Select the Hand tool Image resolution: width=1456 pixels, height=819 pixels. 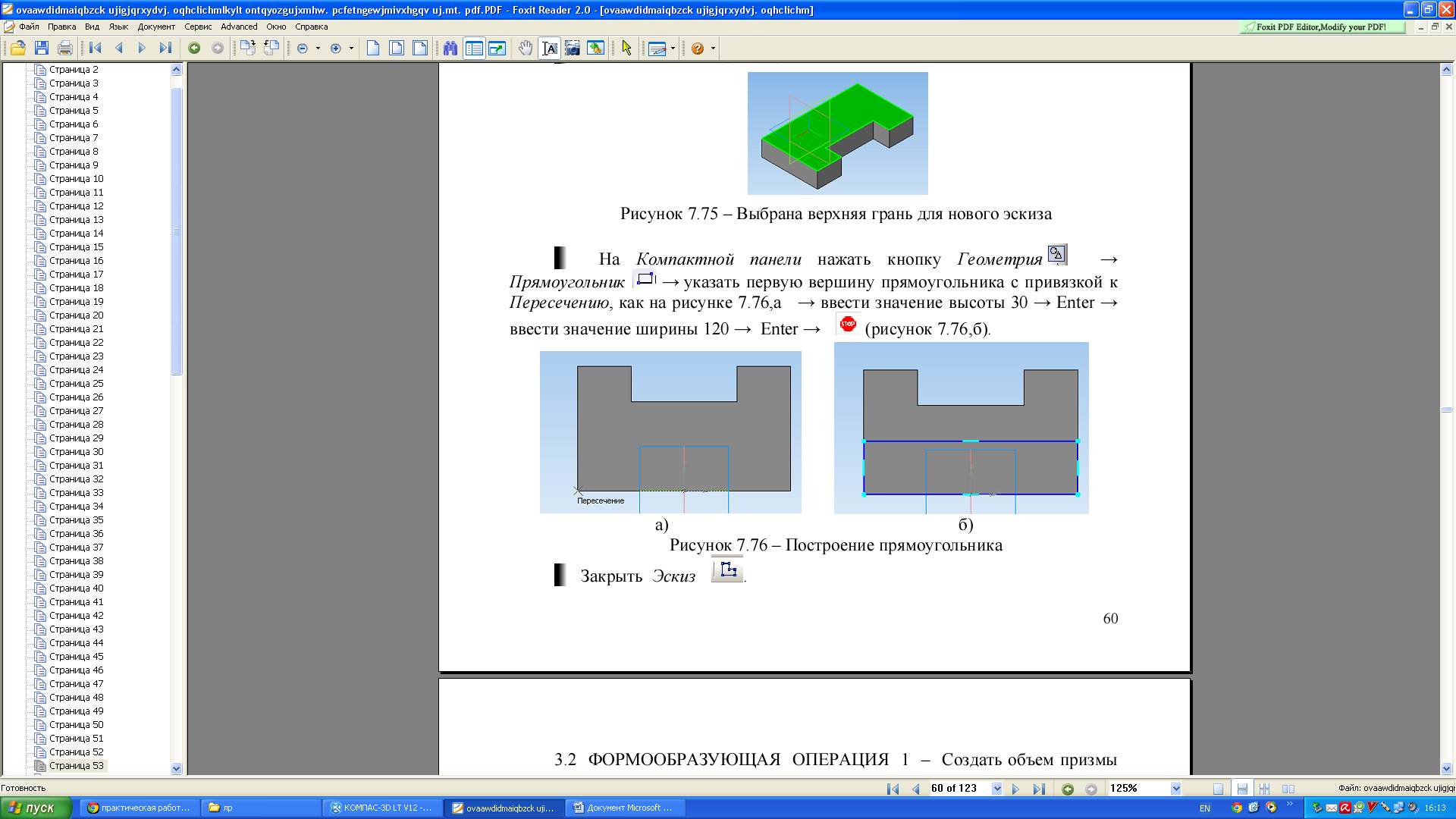pyautogui.click(x=526, y=48)
